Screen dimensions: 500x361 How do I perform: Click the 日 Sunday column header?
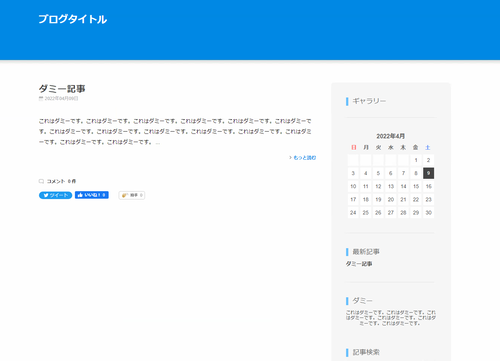coord(354,147)
